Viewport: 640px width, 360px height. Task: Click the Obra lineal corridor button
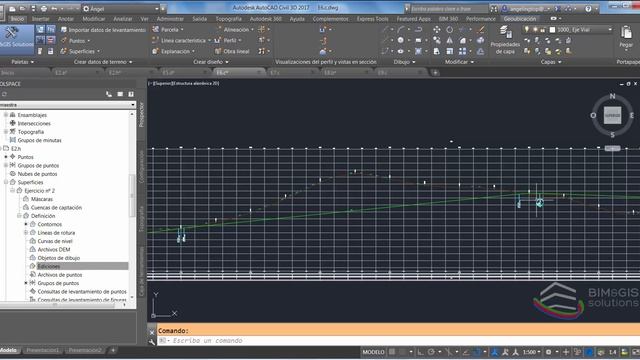click(x=232, y=51)
